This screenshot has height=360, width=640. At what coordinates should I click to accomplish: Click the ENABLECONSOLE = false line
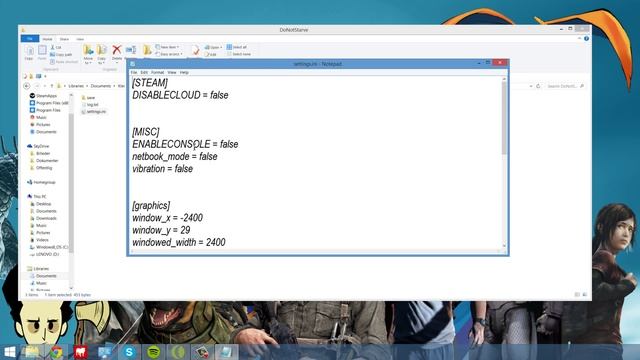pyautogui.click(x=185, y=144)
